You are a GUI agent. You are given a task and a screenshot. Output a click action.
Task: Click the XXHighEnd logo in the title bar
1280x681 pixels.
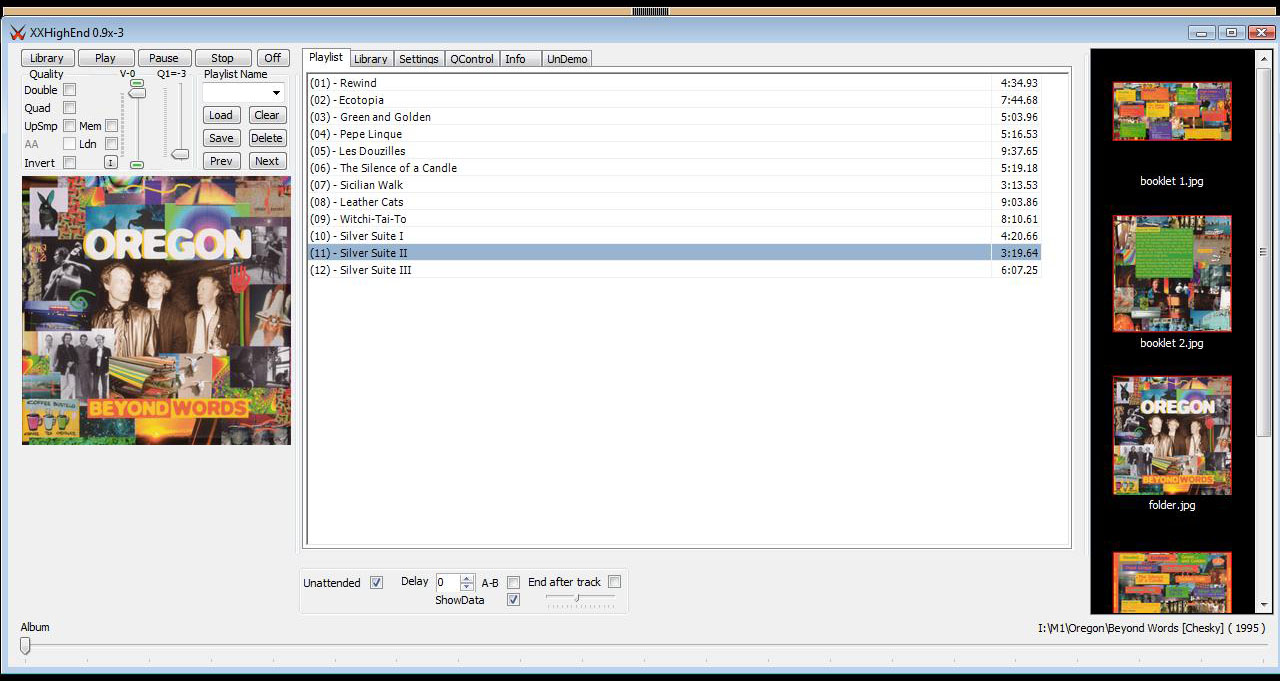(17, 32)
